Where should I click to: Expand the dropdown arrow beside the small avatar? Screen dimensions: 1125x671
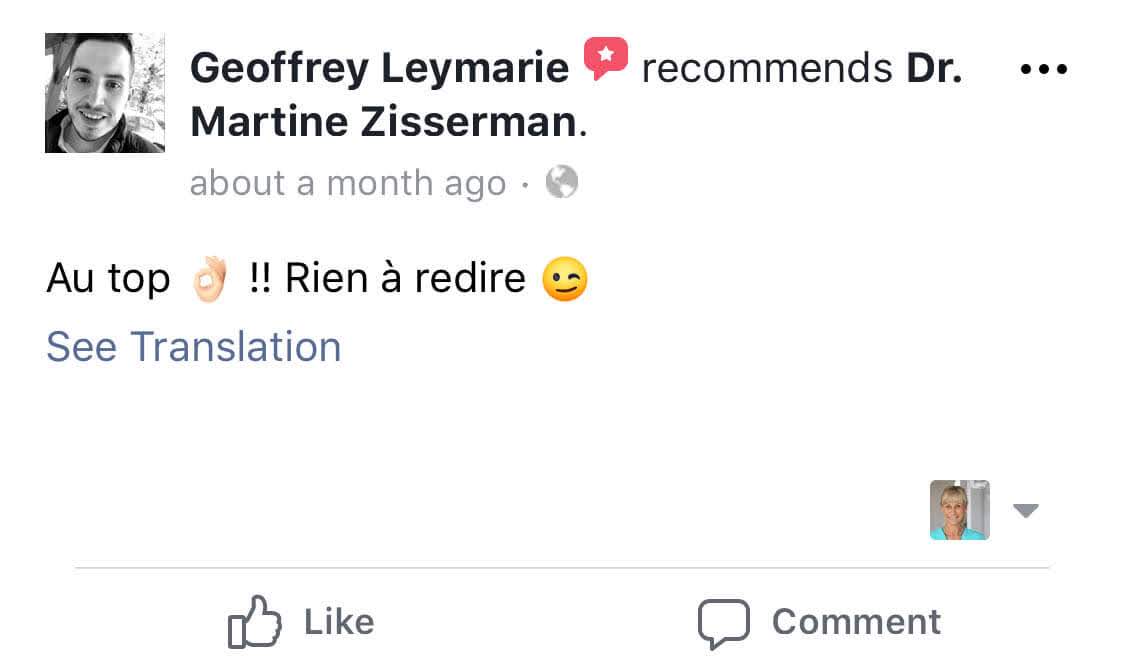click(x=1026, y=510)
